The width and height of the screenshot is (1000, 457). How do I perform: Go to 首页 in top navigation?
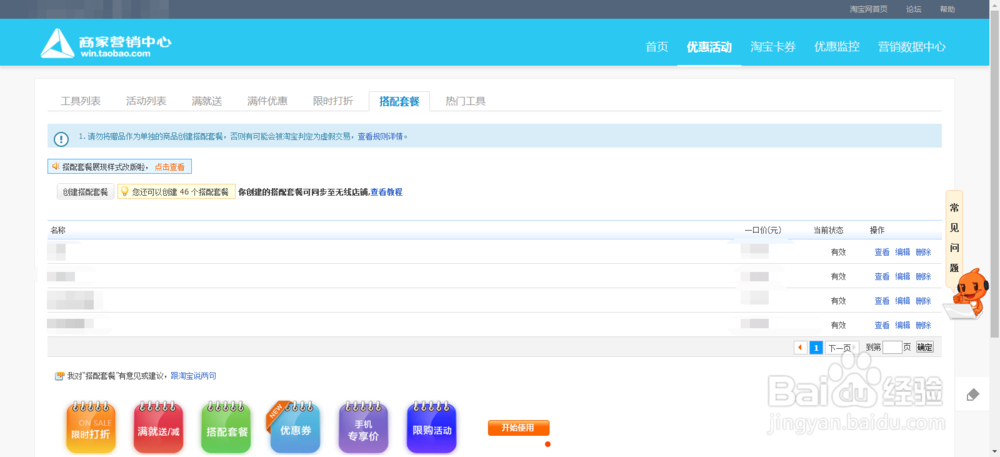pos(657,47)
